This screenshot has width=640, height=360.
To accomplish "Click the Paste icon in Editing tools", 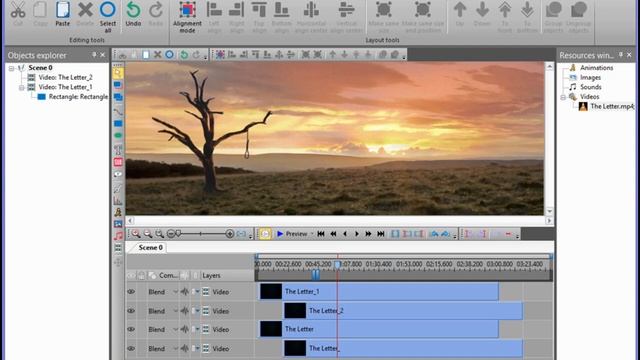I will pos(62,10).
